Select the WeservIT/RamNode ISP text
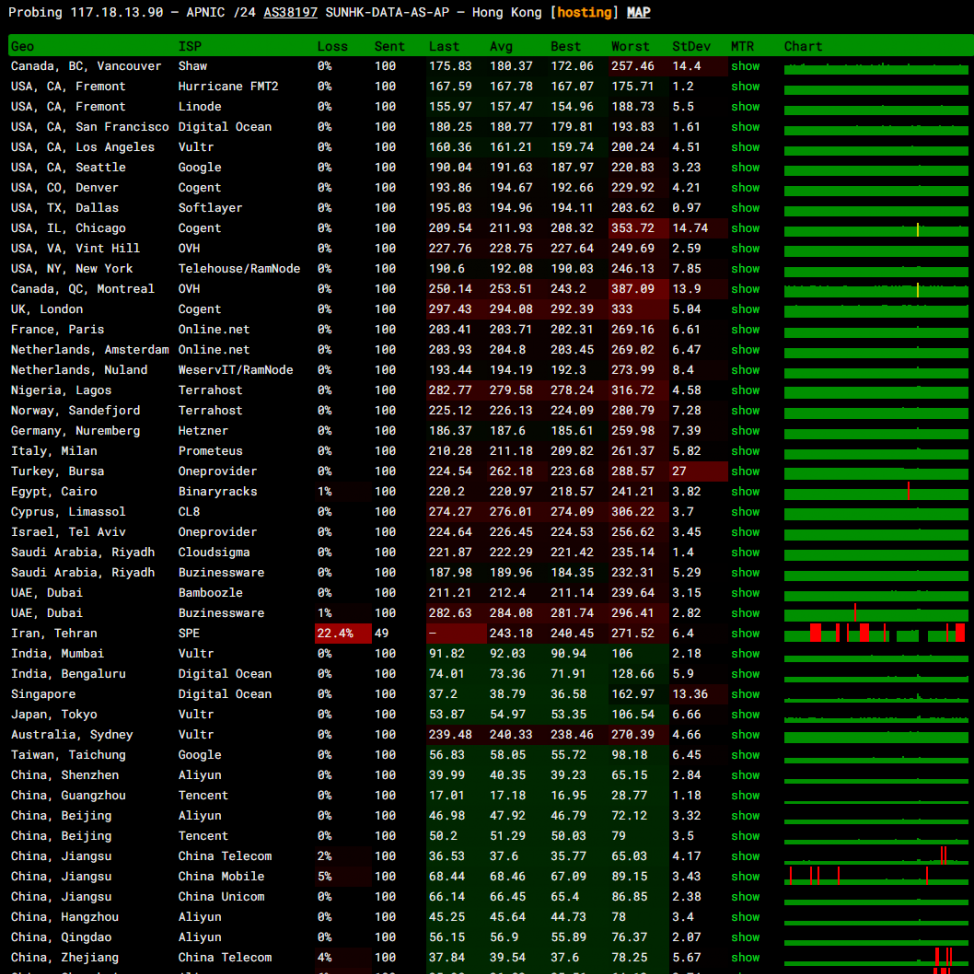The image size is (974, 974). [235, 370]
